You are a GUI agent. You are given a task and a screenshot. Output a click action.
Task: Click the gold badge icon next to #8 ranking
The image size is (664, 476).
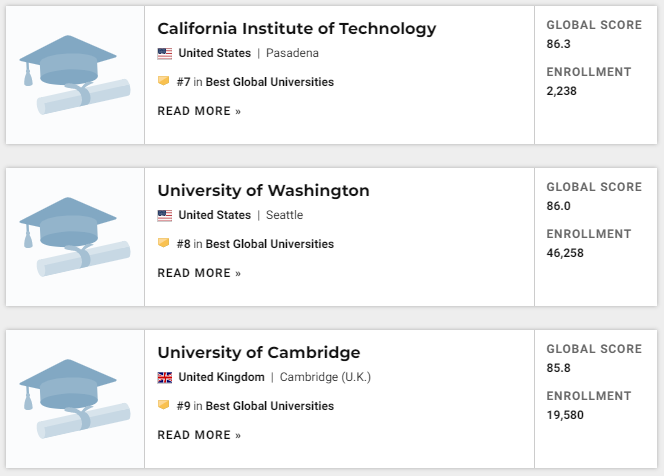point(163,243)
